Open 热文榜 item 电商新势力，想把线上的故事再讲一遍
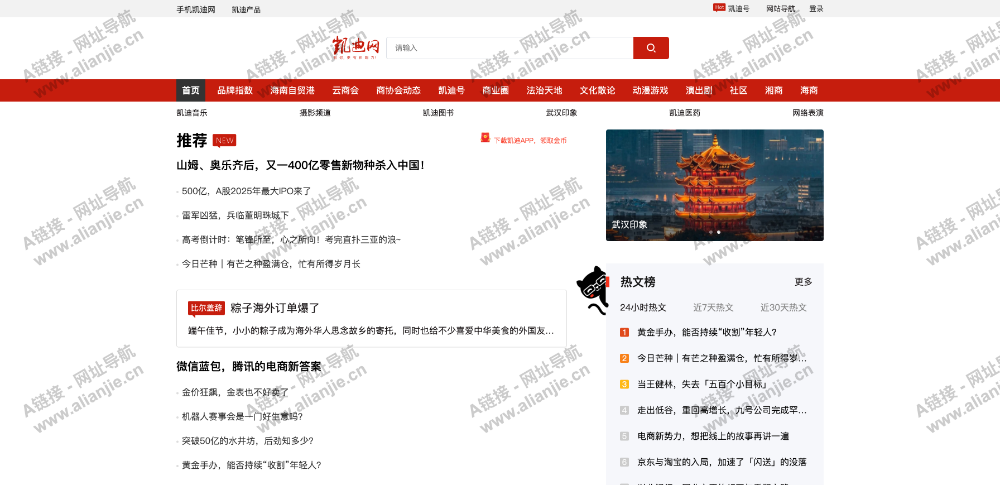Image resolution: width=1000 pixels, height=485 pixels. coord(713,436)
